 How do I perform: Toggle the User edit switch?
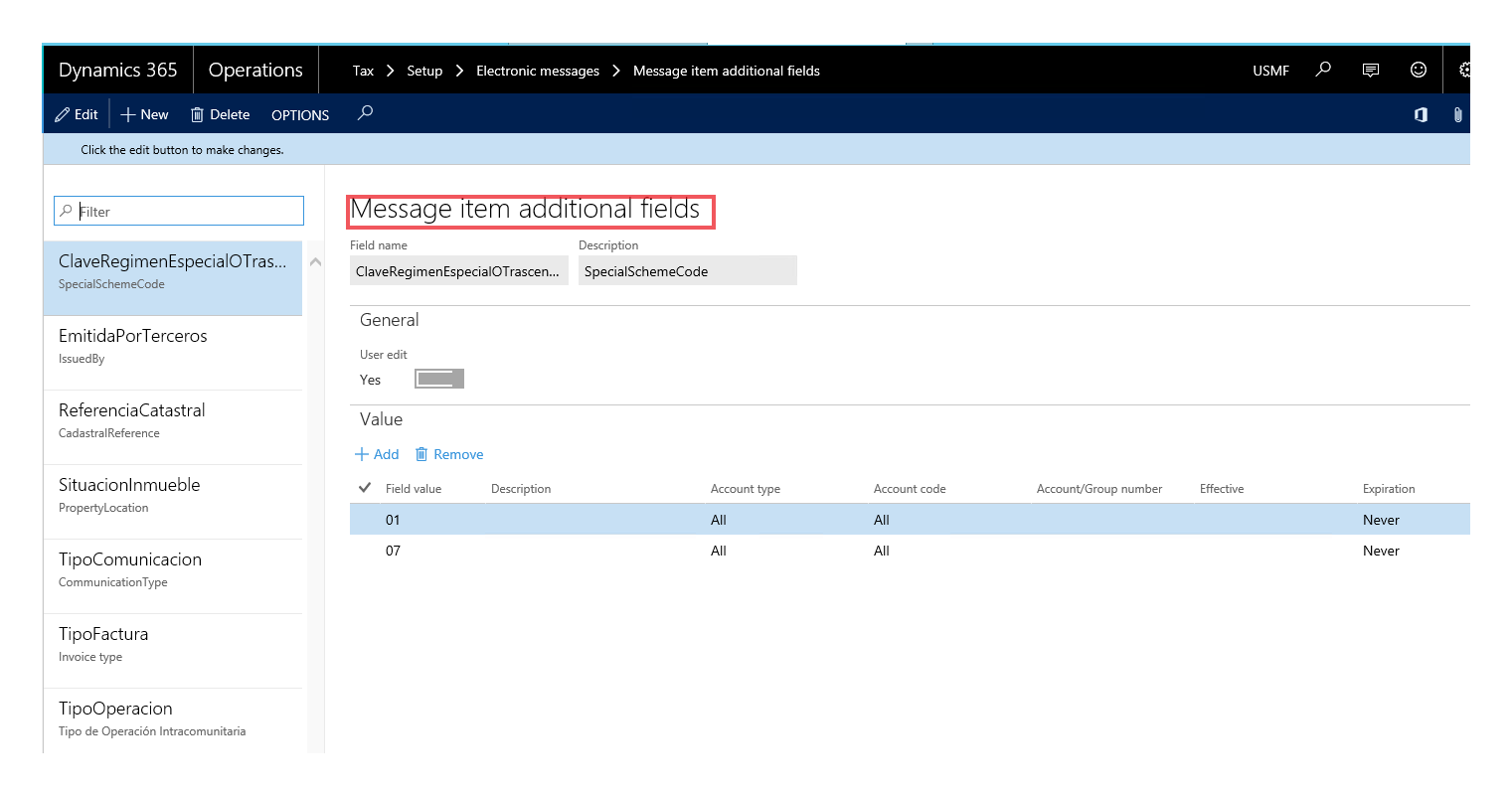[439, 379]
